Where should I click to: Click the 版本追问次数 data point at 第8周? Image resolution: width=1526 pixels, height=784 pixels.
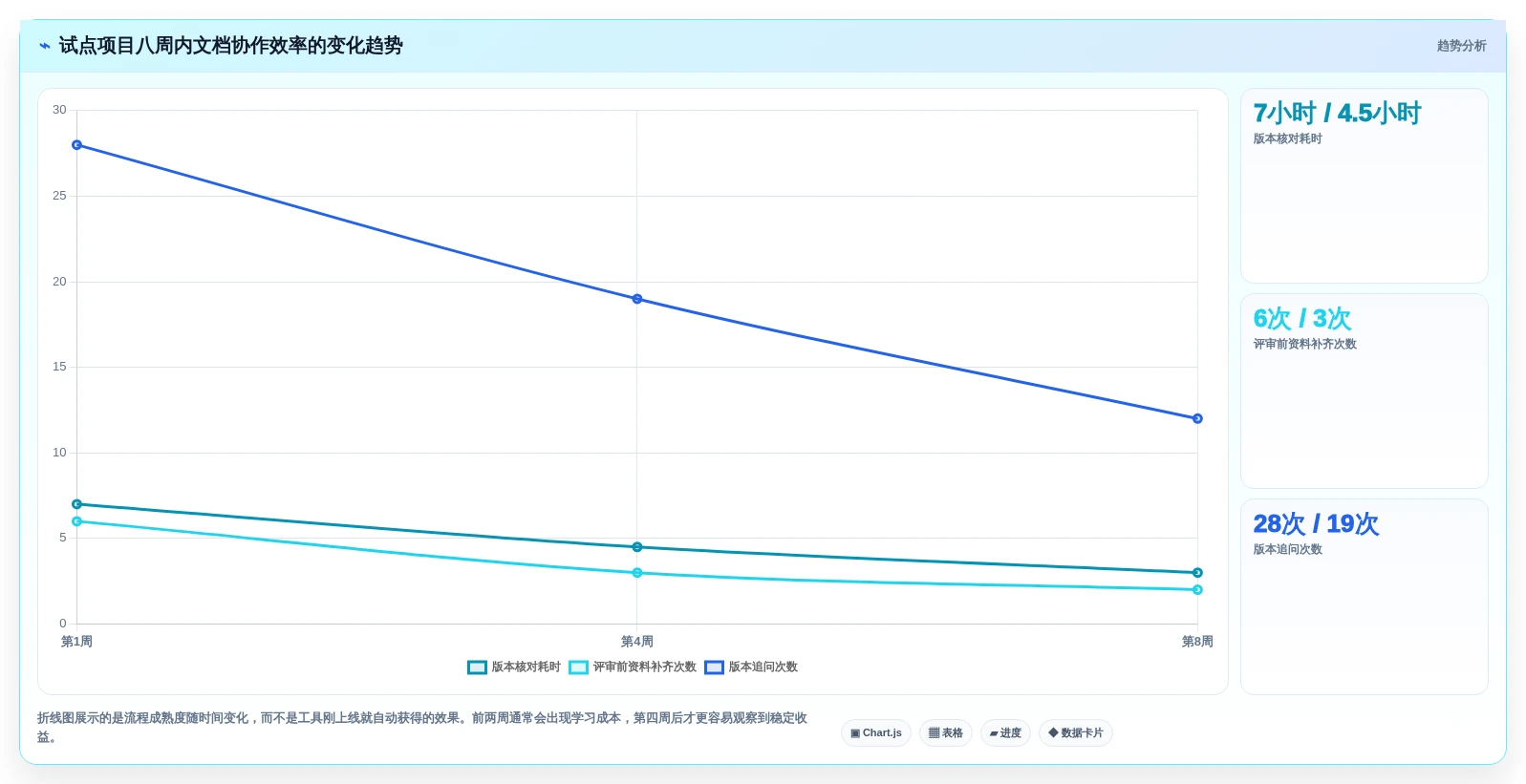click(1197, 418)
